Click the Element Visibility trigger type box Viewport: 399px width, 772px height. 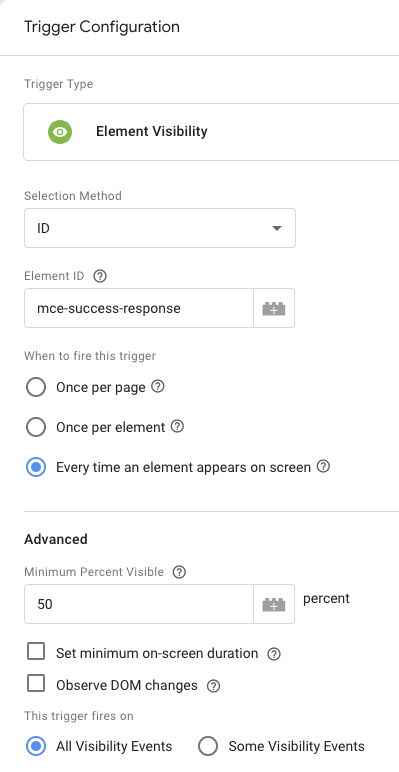coord(211,132)
